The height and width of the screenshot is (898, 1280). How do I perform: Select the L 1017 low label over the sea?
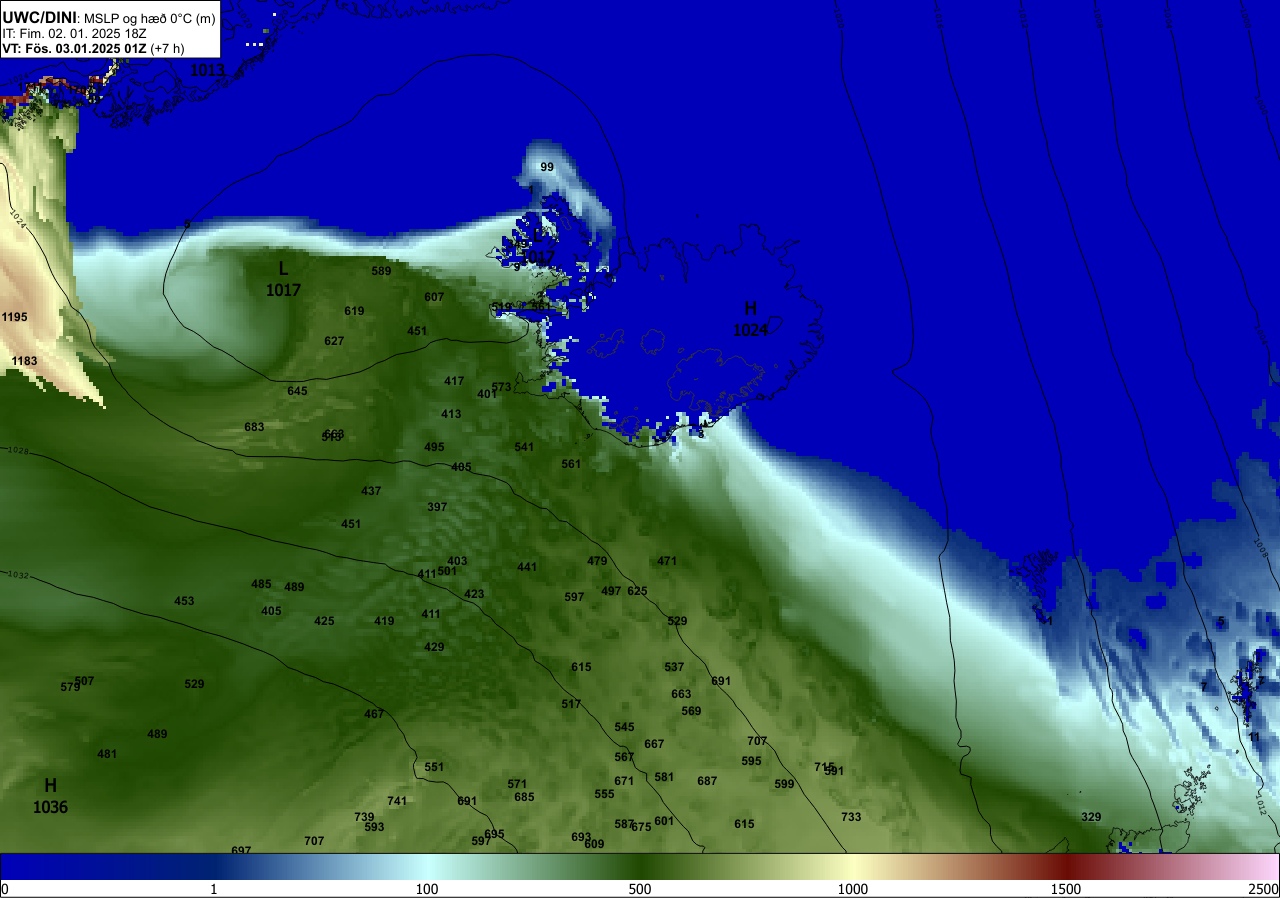[283, 279]
